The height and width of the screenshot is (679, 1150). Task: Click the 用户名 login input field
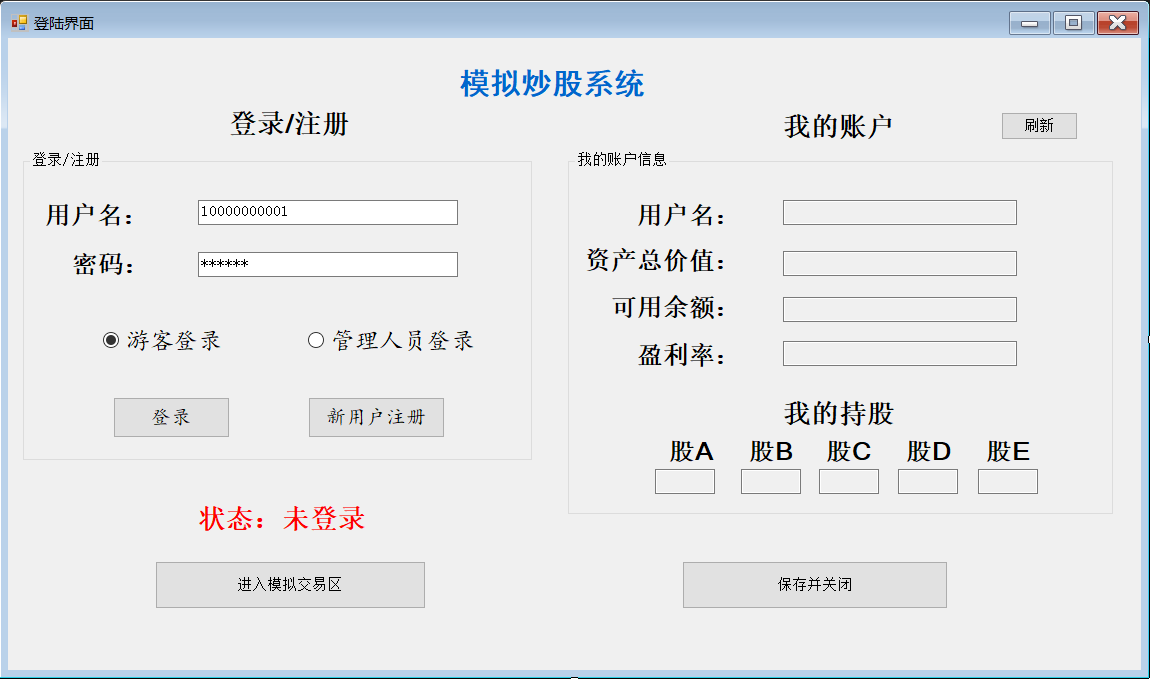coord(328,212)
